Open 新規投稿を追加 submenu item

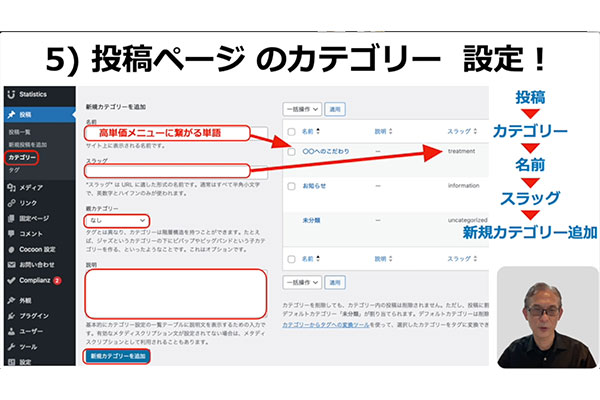click(28, 145)
